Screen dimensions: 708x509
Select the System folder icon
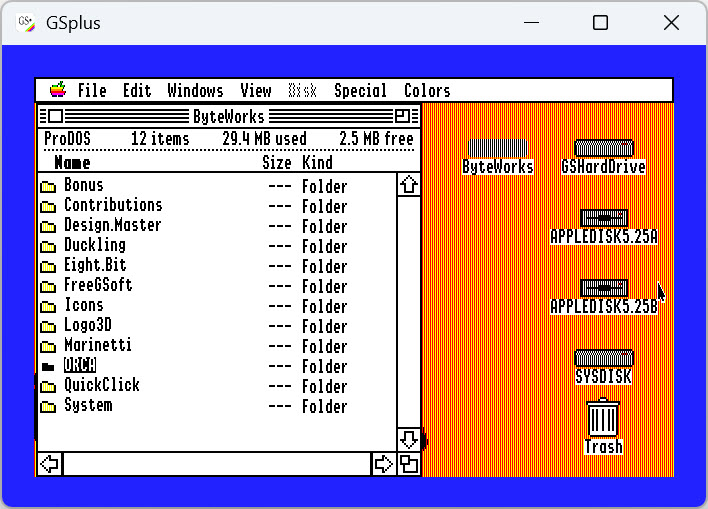(48, 406)
